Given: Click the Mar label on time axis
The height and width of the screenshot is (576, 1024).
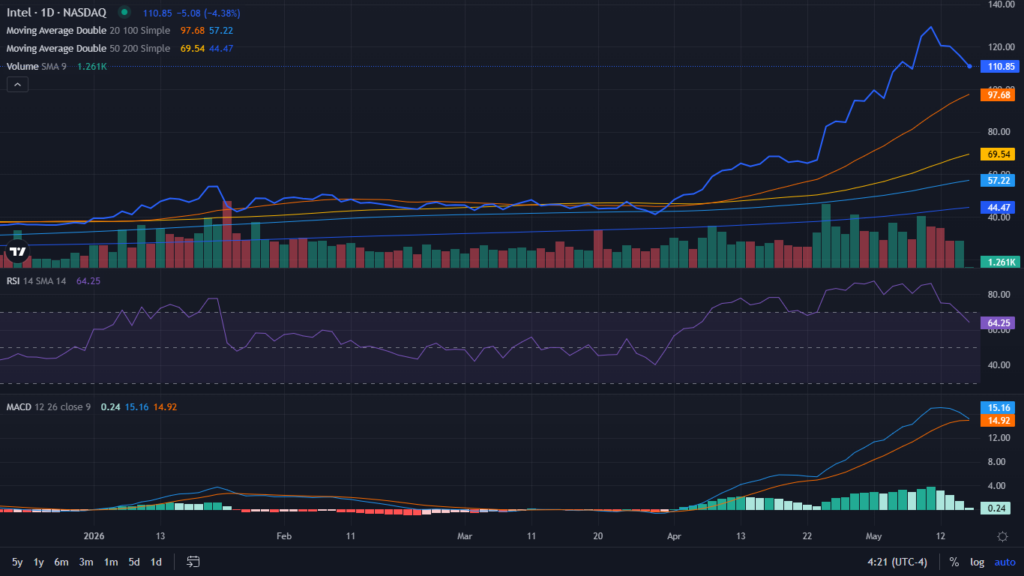Looking at the screenshot, I should coord(464,536).
